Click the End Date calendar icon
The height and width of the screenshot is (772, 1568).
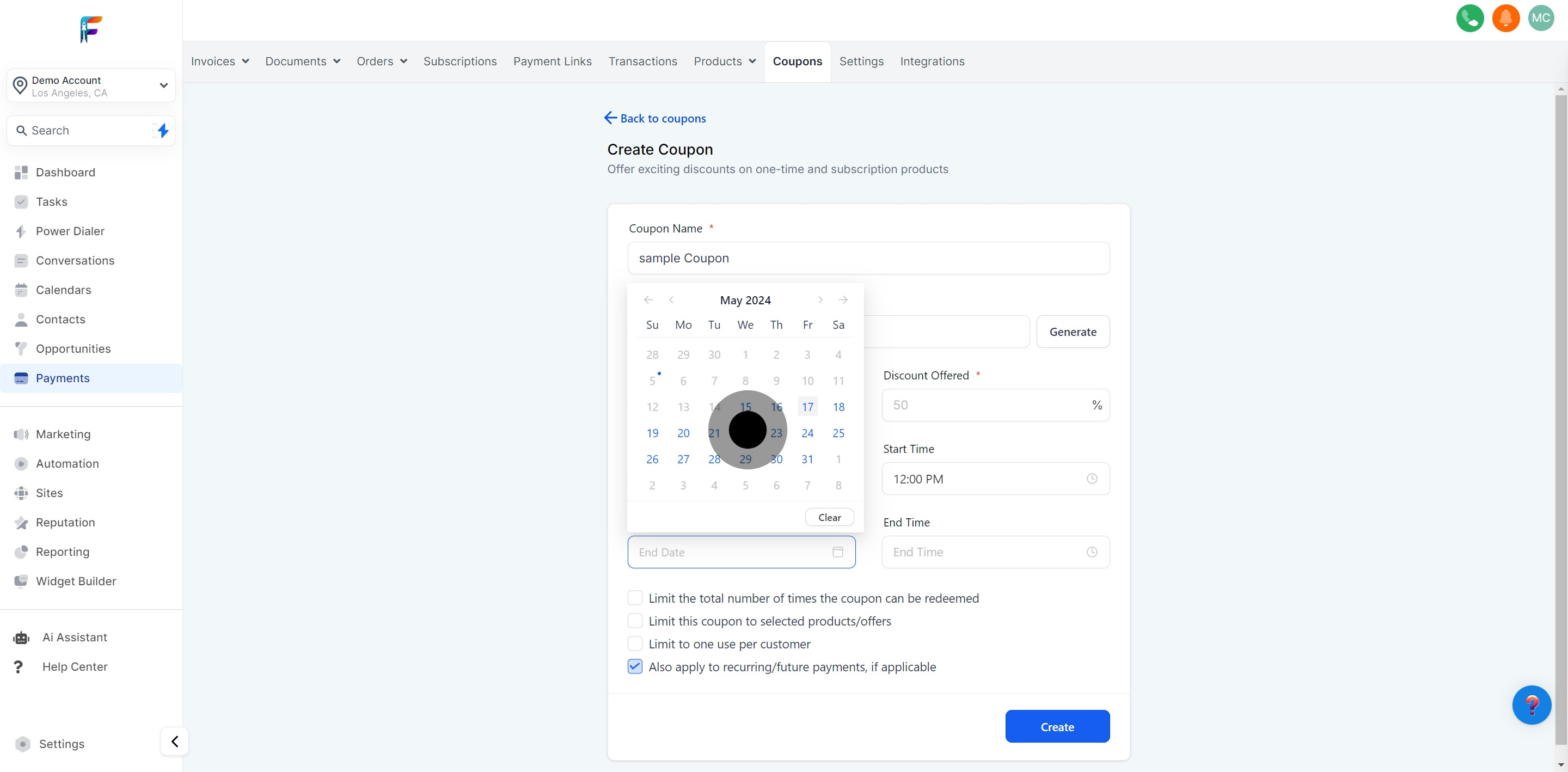(x=837, y=552)
